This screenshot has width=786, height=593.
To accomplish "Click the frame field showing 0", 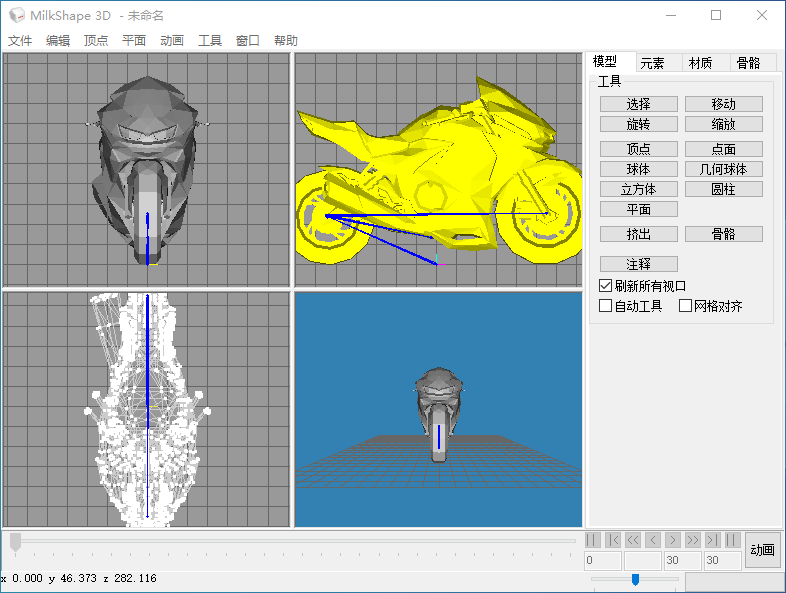I will (603, 560).
